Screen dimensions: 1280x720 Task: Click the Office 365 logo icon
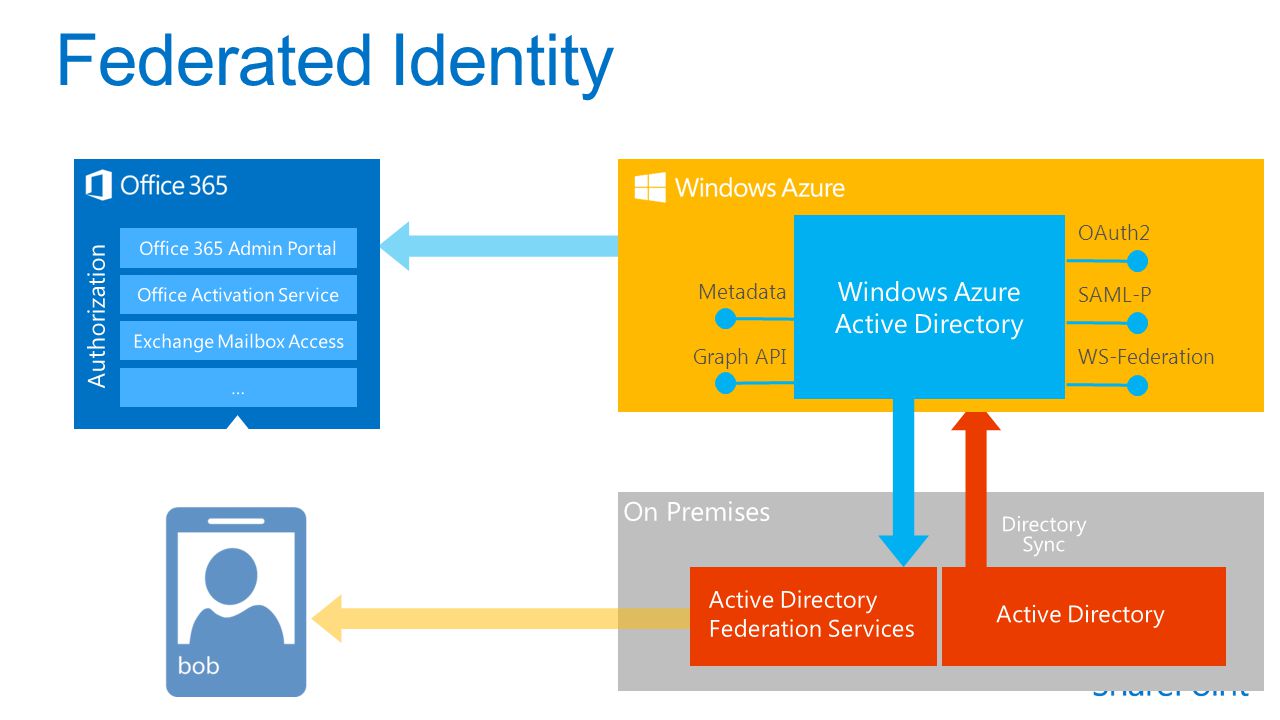[98, 185]
